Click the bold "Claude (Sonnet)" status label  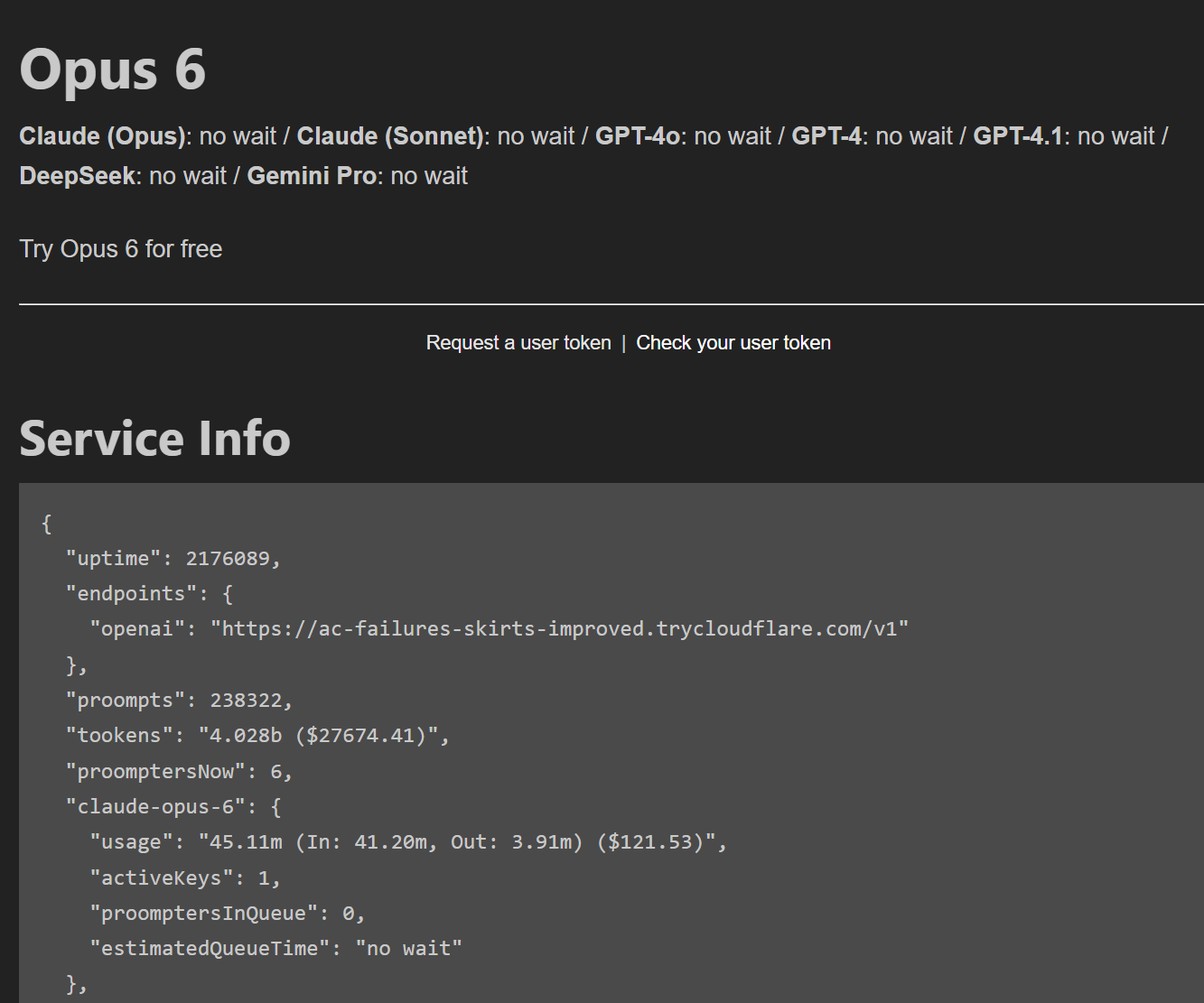point(390,136)
